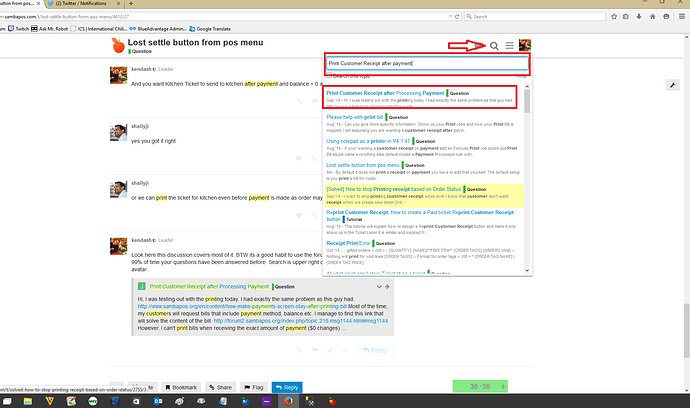Open the URL history dropdown arrow
The image size is (690, 408).
pyautogui.click(x=450, y=16)
